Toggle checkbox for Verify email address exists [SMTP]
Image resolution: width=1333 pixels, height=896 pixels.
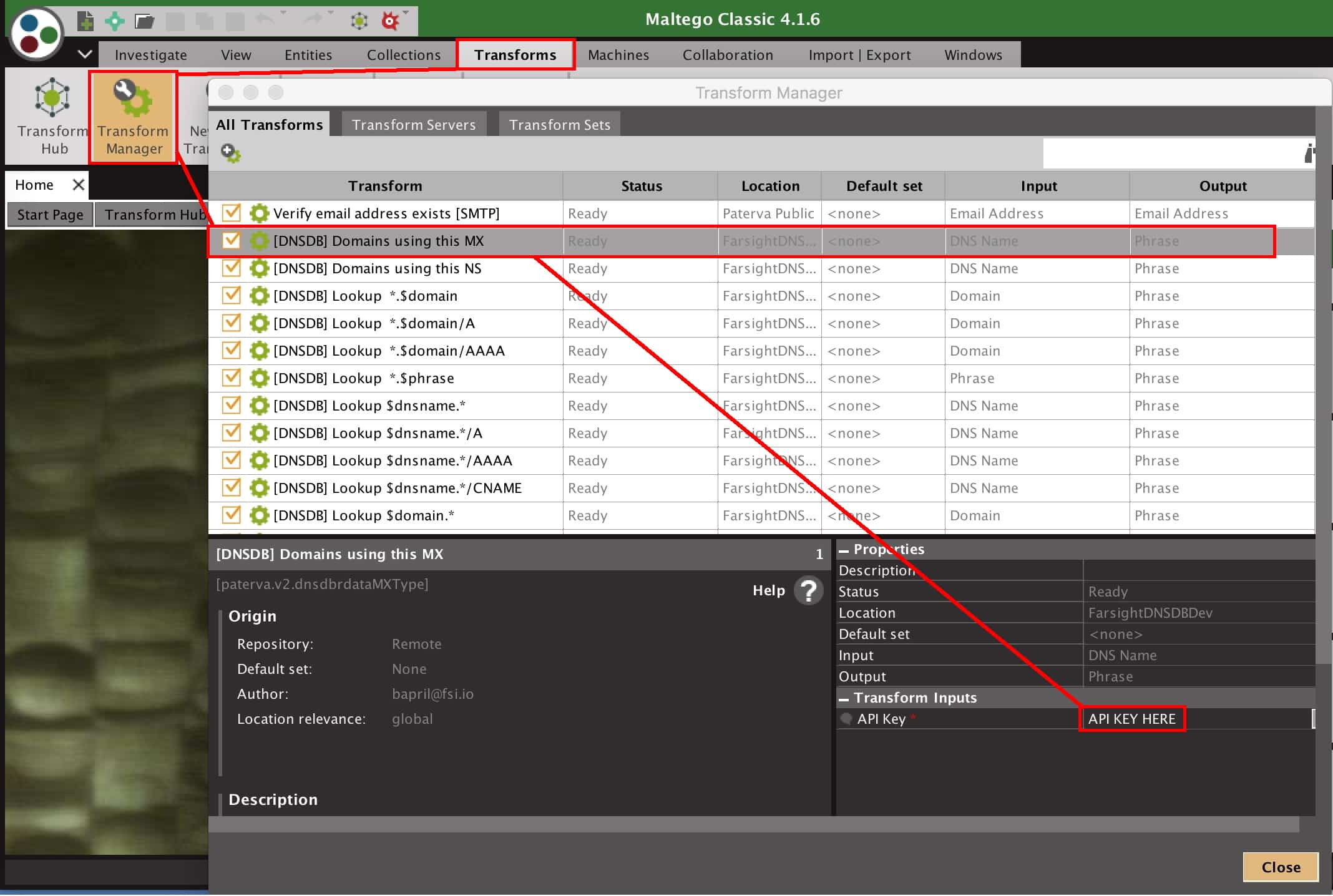(231, 213)
